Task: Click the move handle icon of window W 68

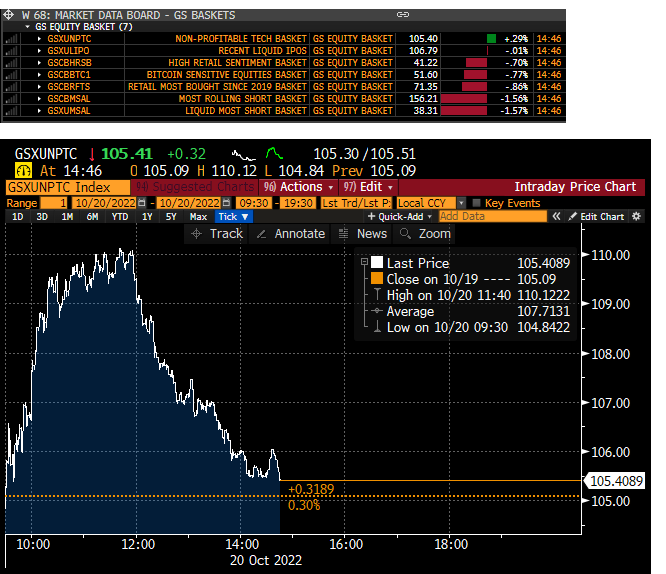Action: tap(8, 15)
